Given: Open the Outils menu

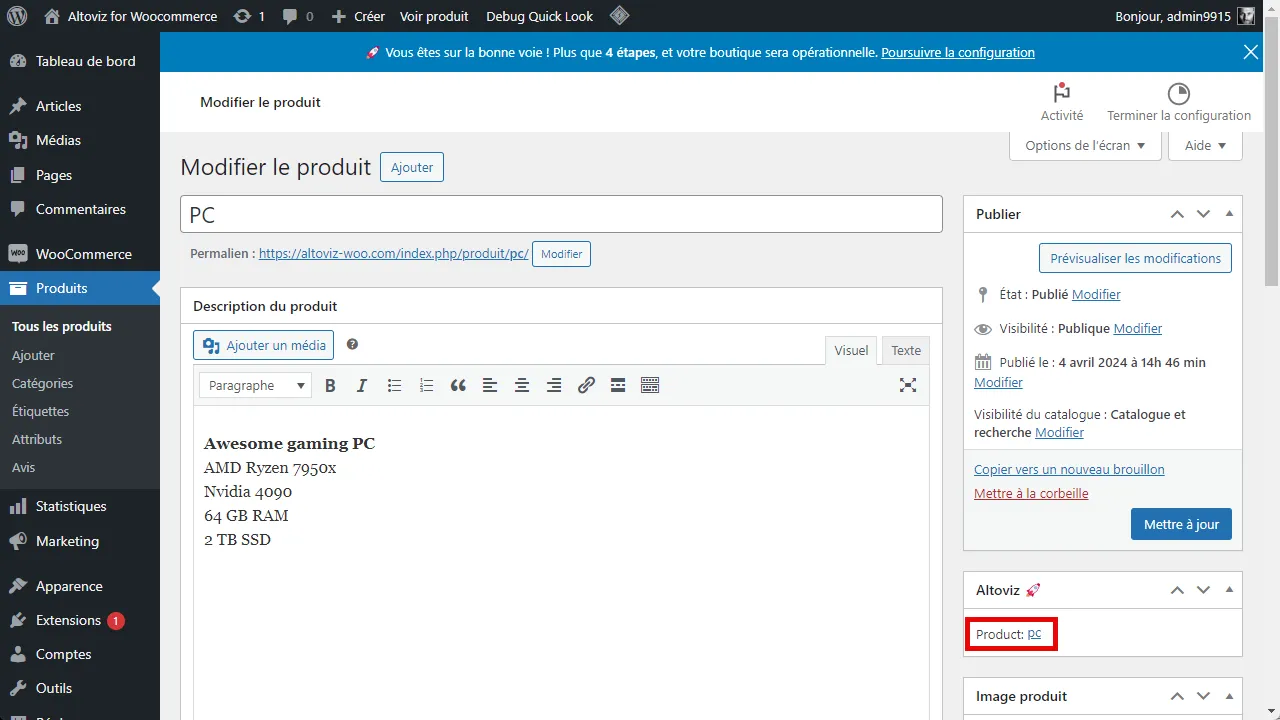Looking at the screenshot, I should pyautogui.click(x=80, y=688).
